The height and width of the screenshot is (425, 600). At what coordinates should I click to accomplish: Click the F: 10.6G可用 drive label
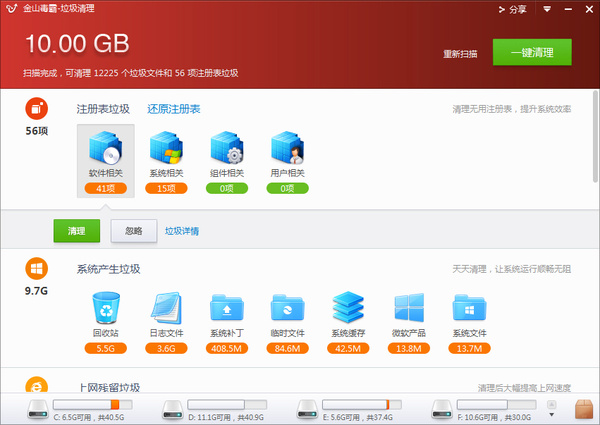point(494,417)
